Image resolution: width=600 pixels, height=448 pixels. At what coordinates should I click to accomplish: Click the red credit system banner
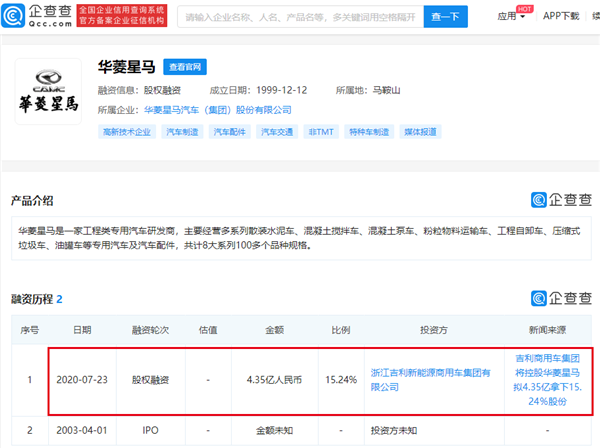pos(122,15)
